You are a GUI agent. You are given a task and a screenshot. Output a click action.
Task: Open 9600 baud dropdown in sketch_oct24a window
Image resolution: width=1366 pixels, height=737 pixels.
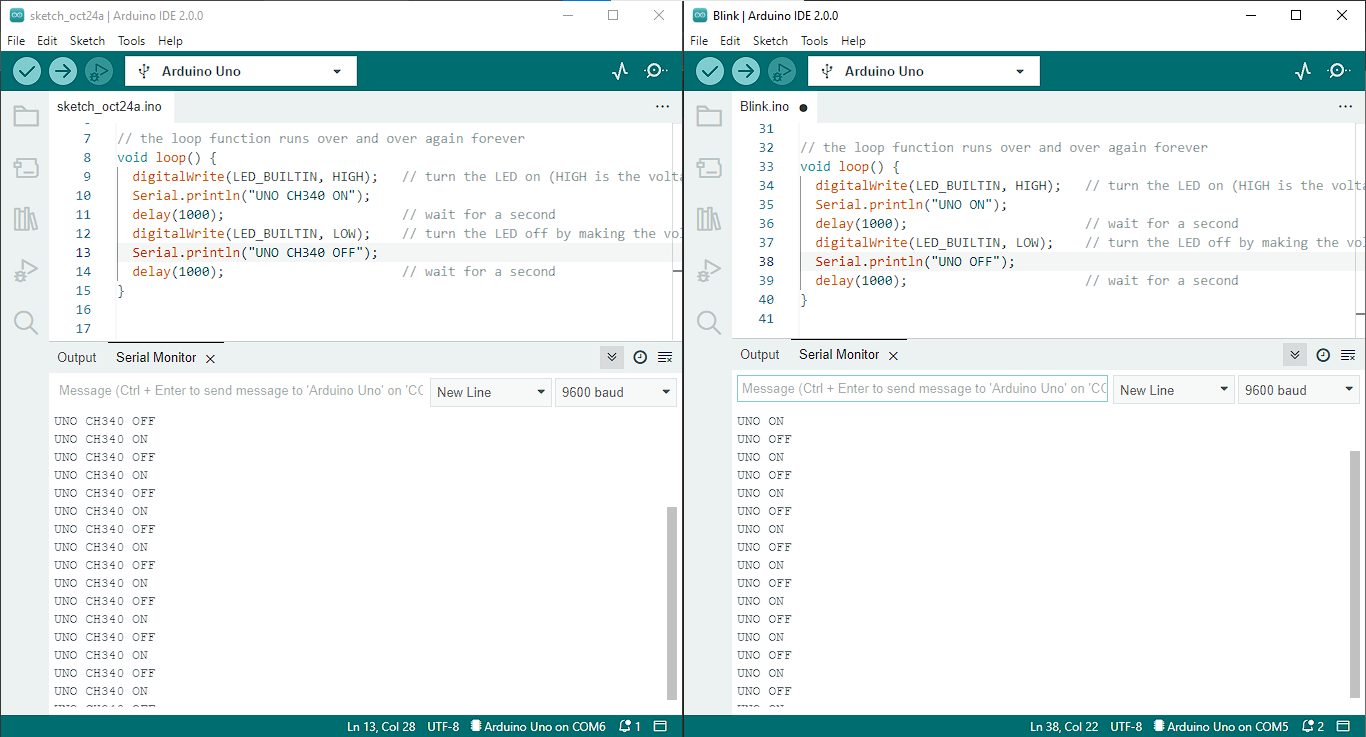point(616,392)
